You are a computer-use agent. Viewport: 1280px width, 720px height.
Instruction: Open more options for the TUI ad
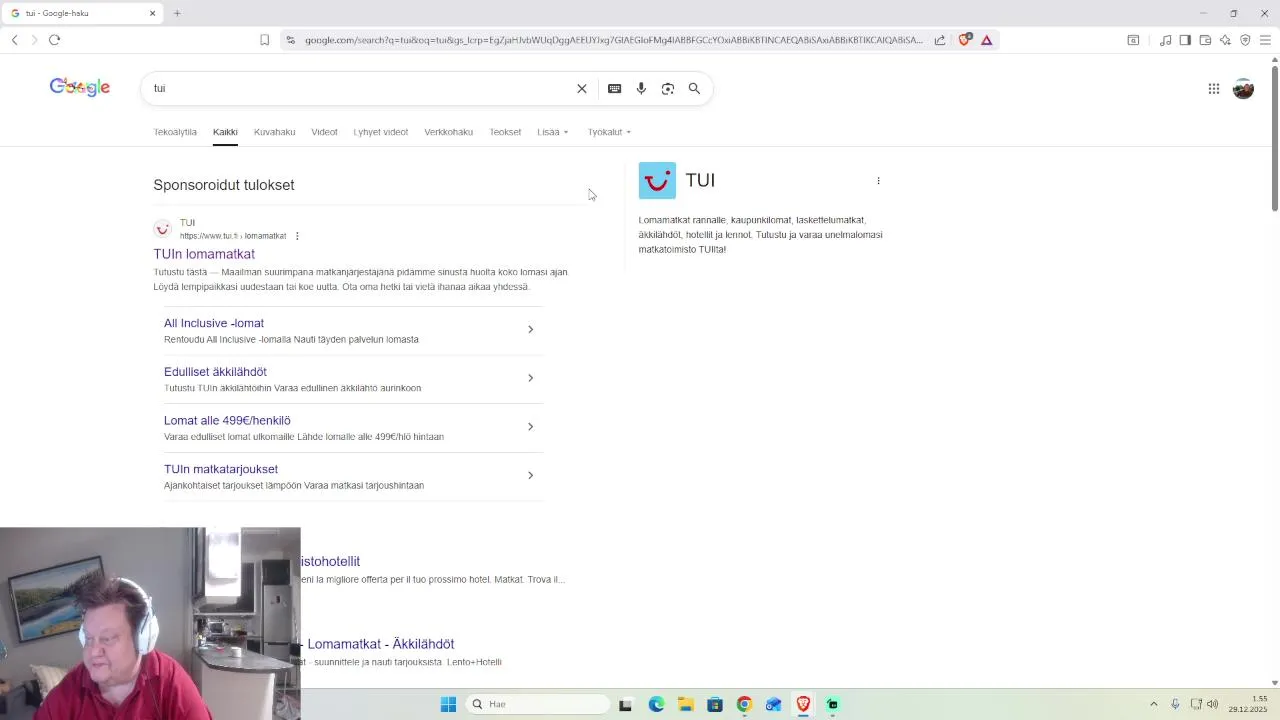coord(297,236)
